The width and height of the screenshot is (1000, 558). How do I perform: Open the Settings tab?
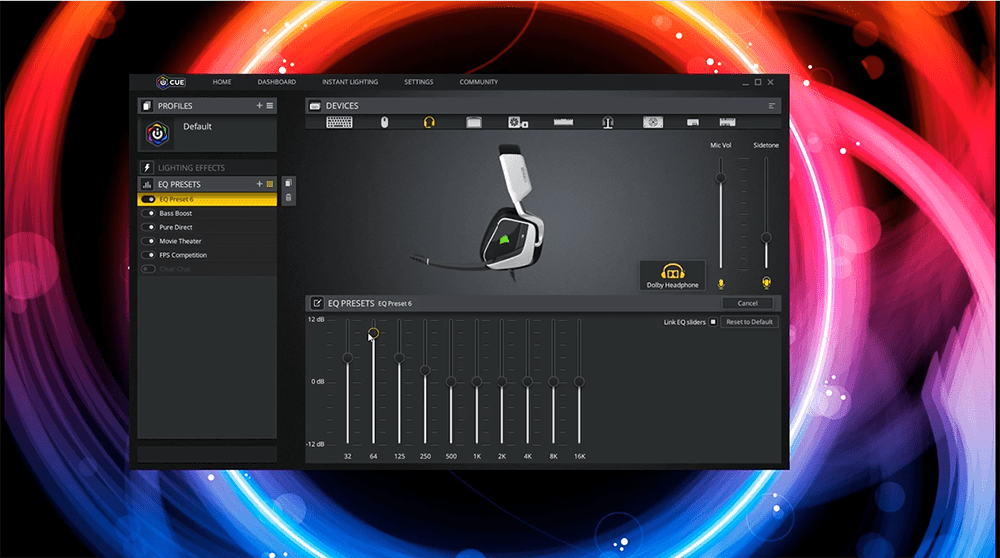point(418,82)
